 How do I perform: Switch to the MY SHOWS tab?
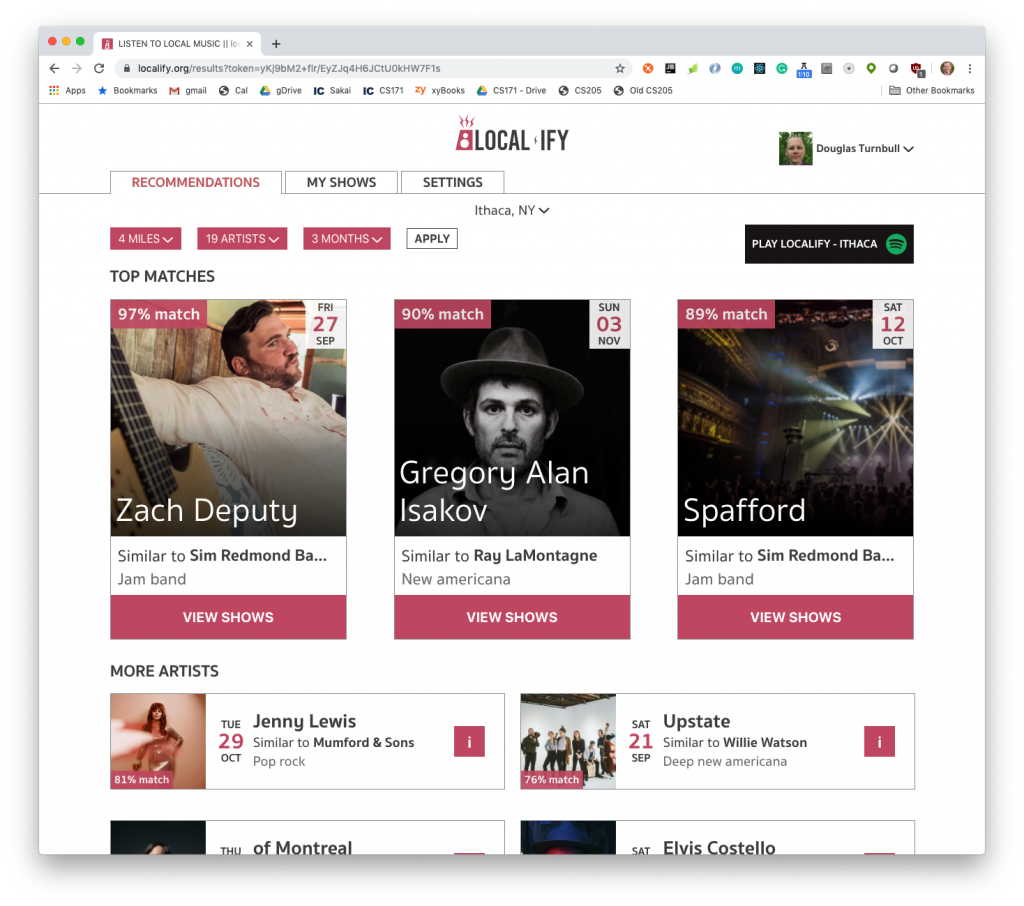(342, 182)
